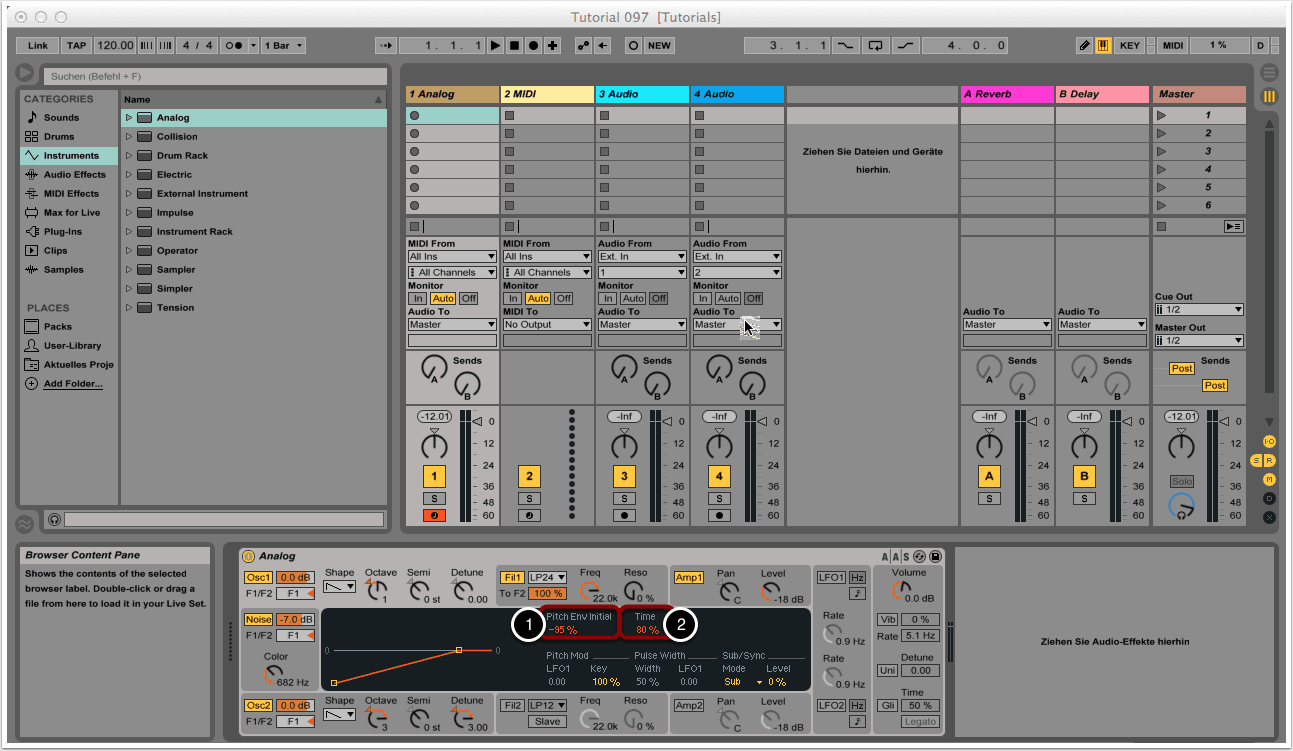The image size is (1293, 751).
Task: Select the Drums category in the browser
Action: pyautogui.click(x=59, y=137)
